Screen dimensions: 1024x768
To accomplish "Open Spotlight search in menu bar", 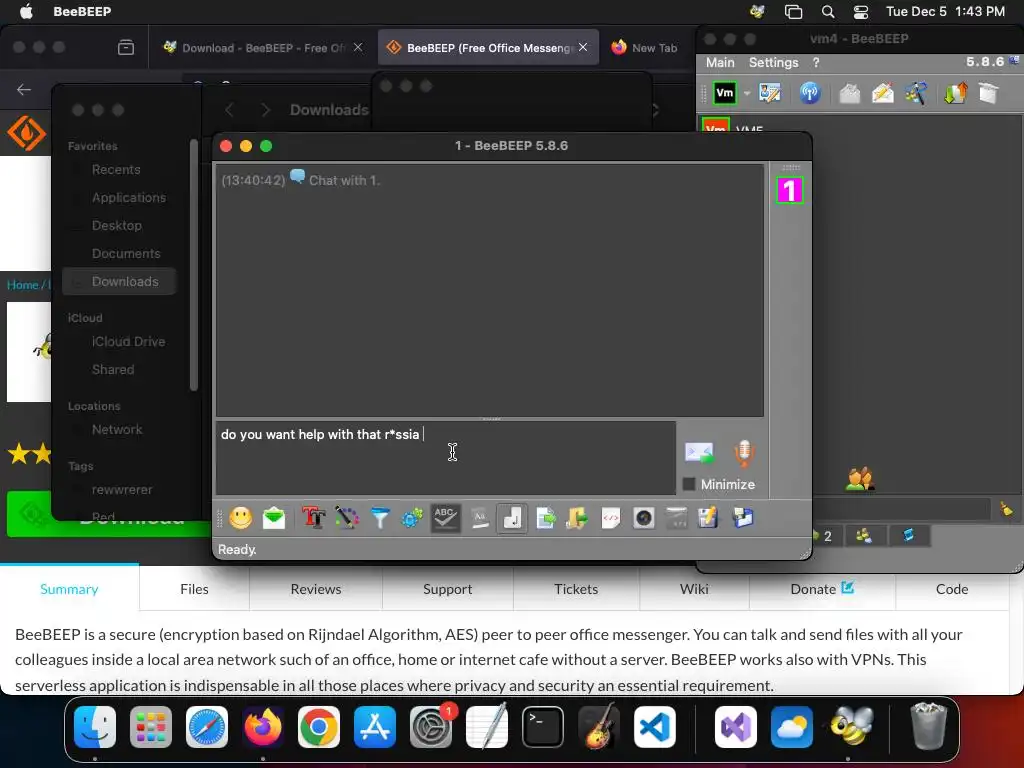I will pos(827,12).
